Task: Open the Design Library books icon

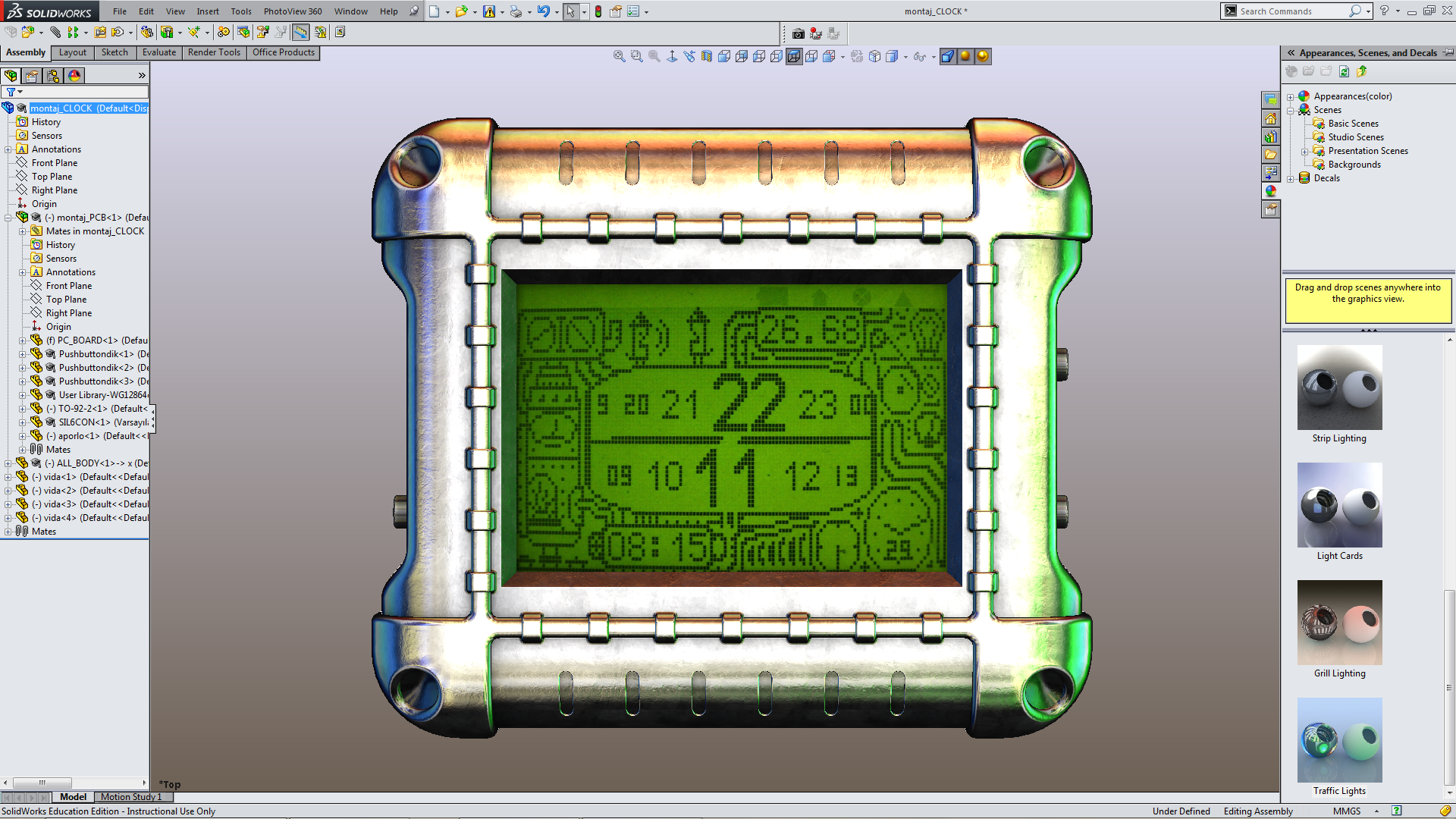Action: point(1271,136)
